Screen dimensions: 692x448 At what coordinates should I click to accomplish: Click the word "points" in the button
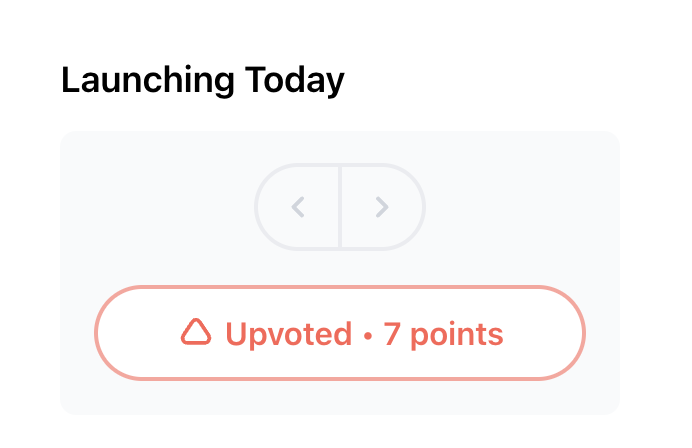click(456, 334)
